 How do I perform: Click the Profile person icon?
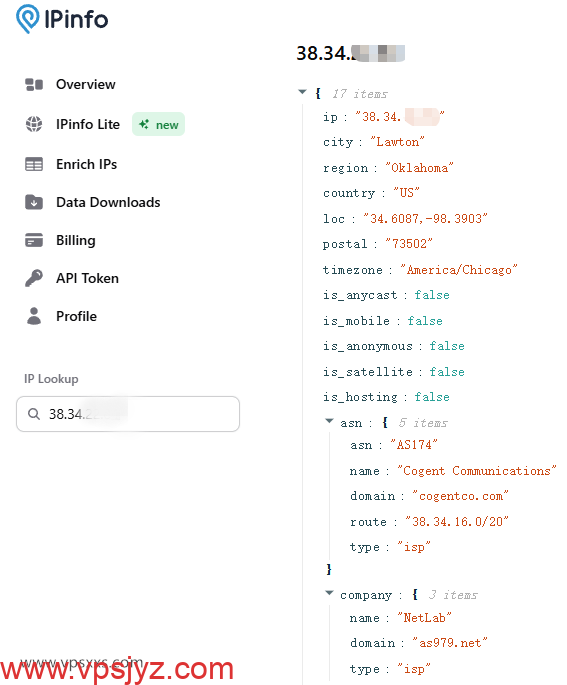[34, 316]
